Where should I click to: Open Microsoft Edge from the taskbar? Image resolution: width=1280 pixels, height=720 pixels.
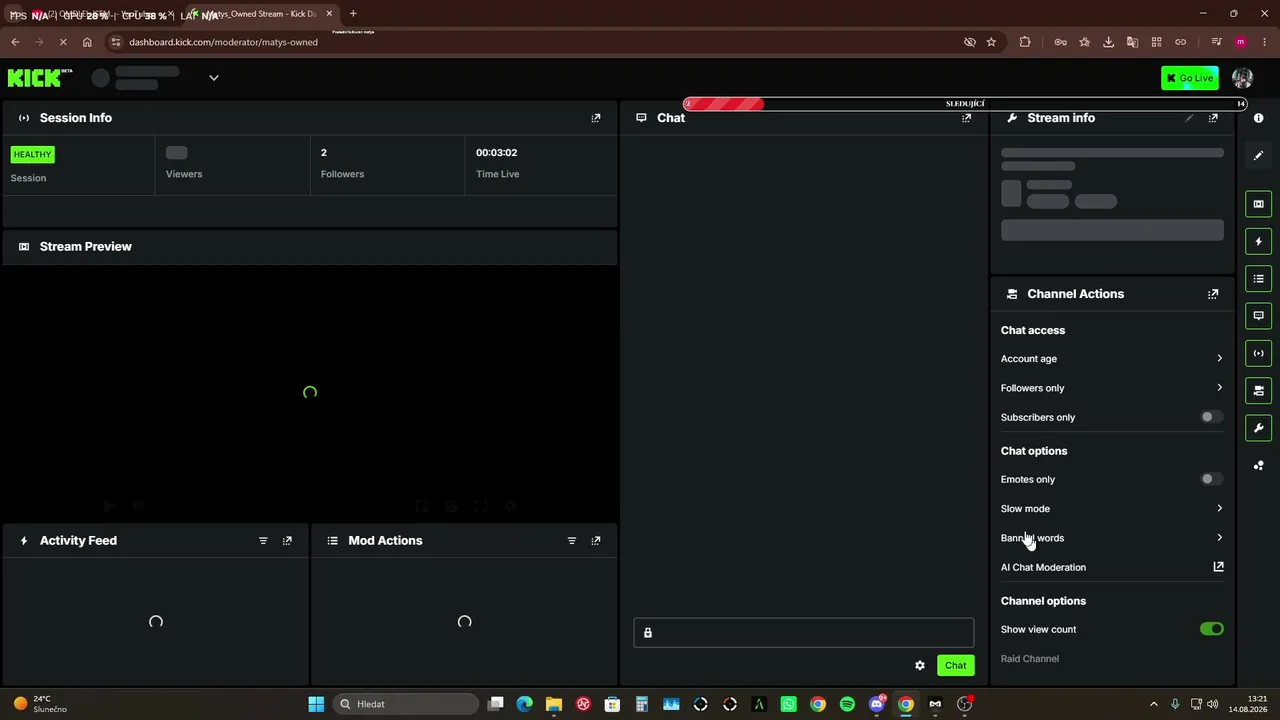pyautogui.click(x=525, y=704)
